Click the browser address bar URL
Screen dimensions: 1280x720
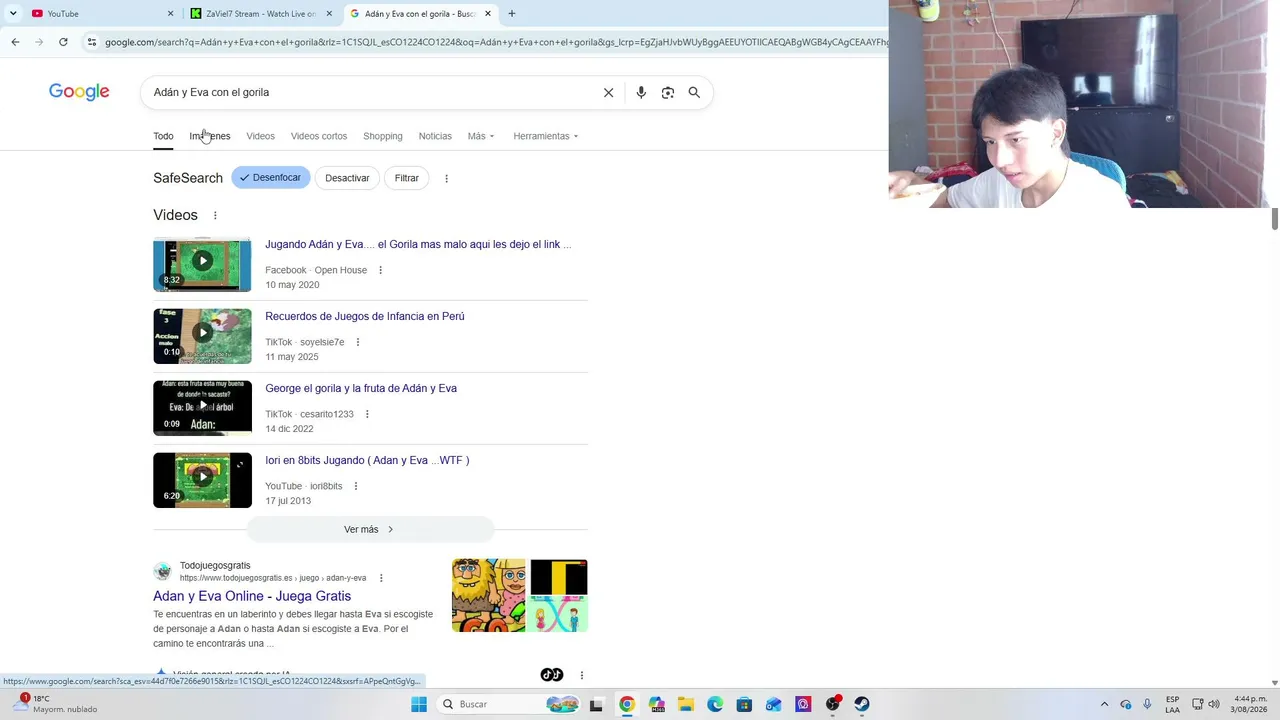coord(496,42)
